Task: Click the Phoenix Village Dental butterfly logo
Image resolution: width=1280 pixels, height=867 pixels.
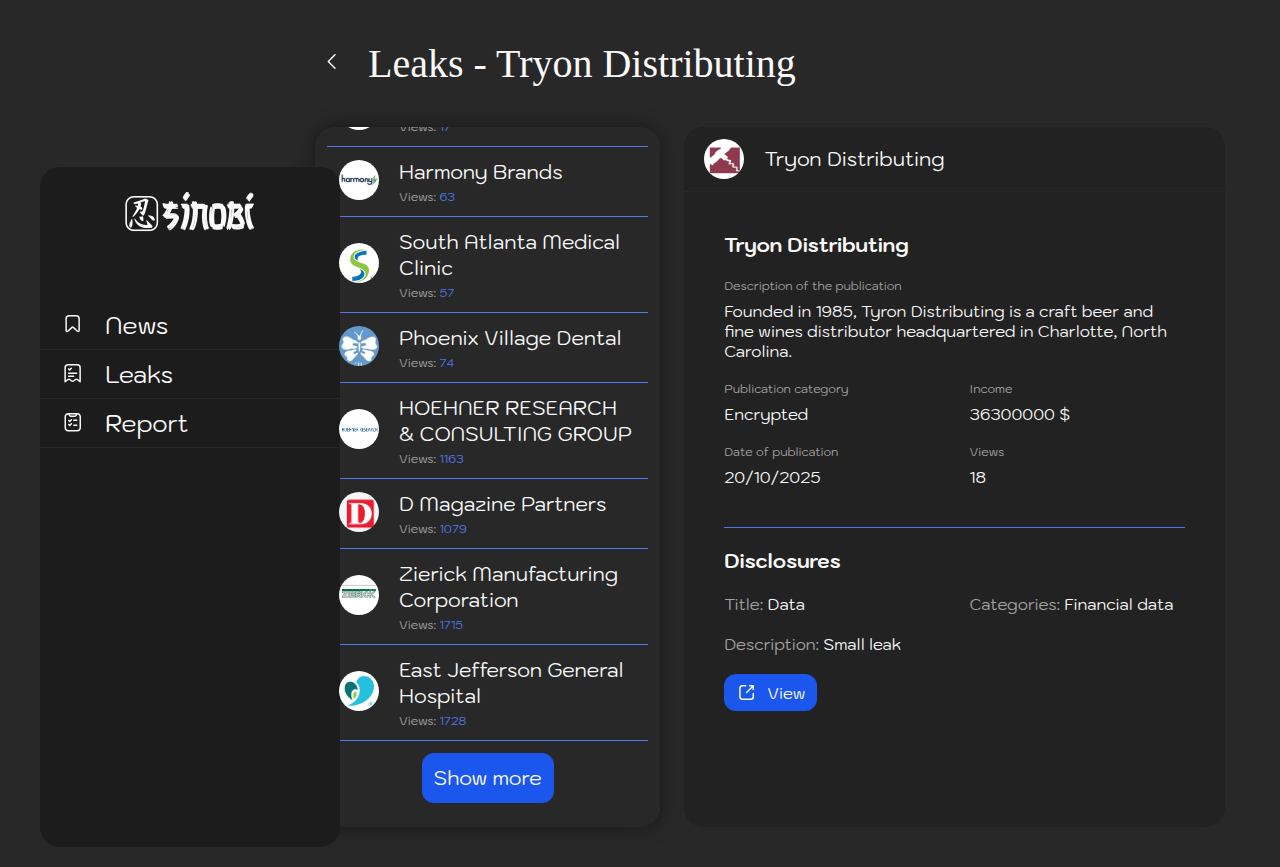Action: (x=359, y=346)
